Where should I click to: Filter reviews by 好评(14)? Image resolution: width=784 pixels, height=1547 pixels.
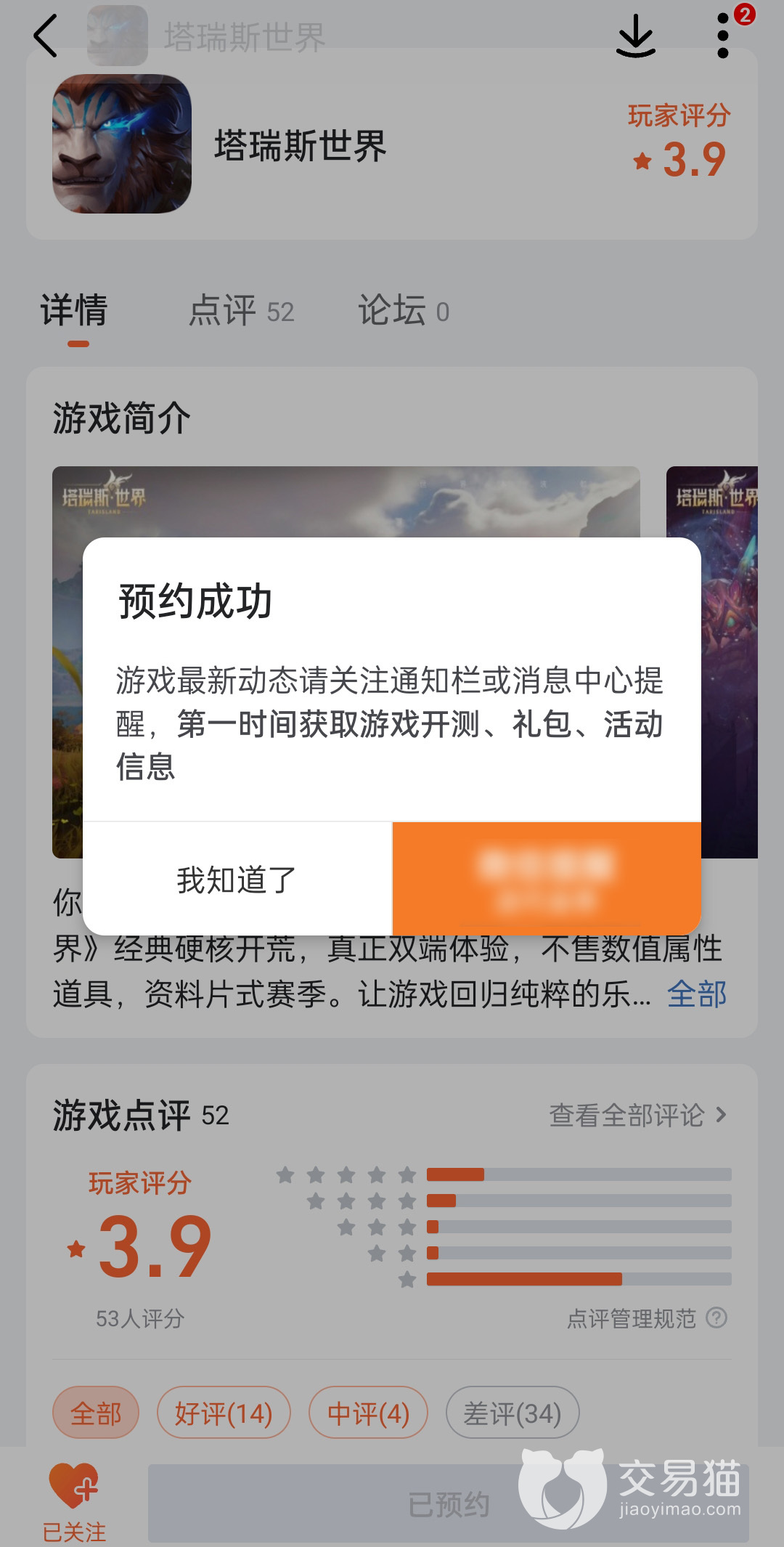point(224,1413)
